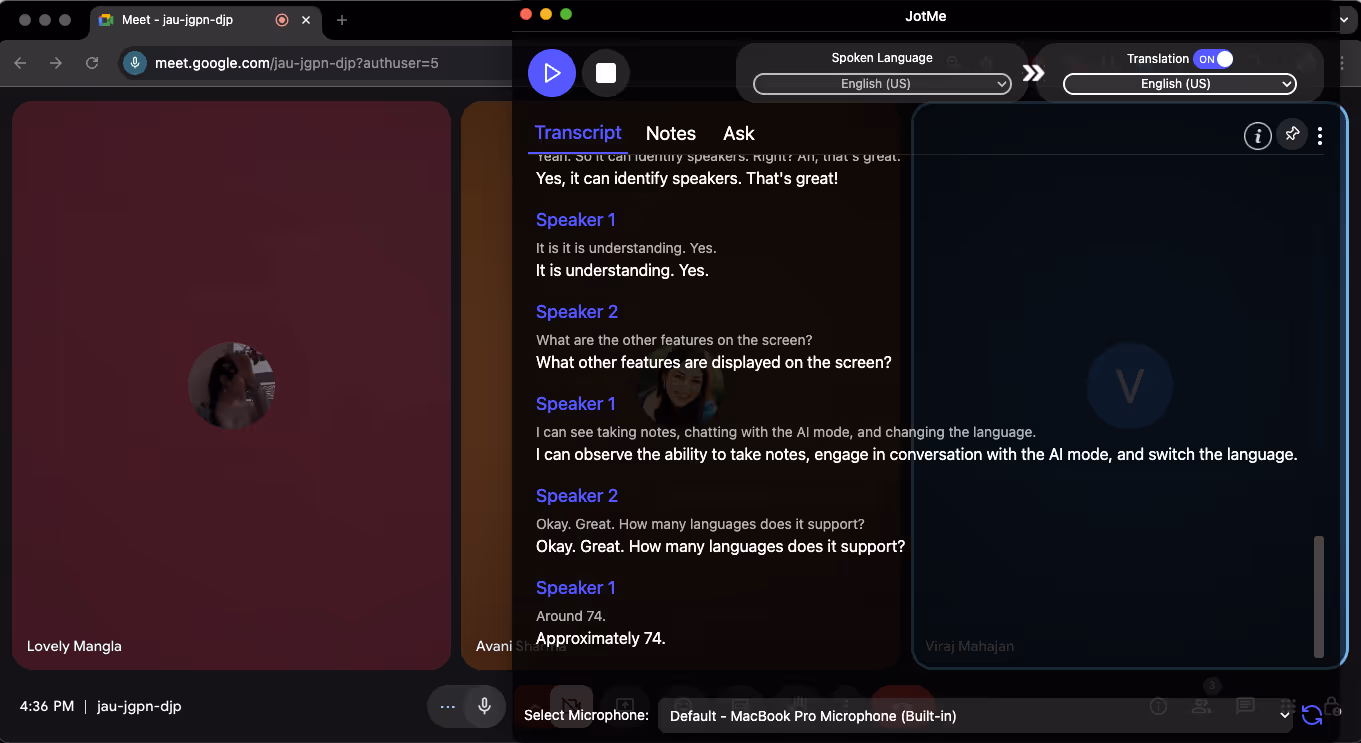Click 'Okay. Great. How many languages does it support?' translation
The image size is (1361, 743).
click(x=720, y=546)
